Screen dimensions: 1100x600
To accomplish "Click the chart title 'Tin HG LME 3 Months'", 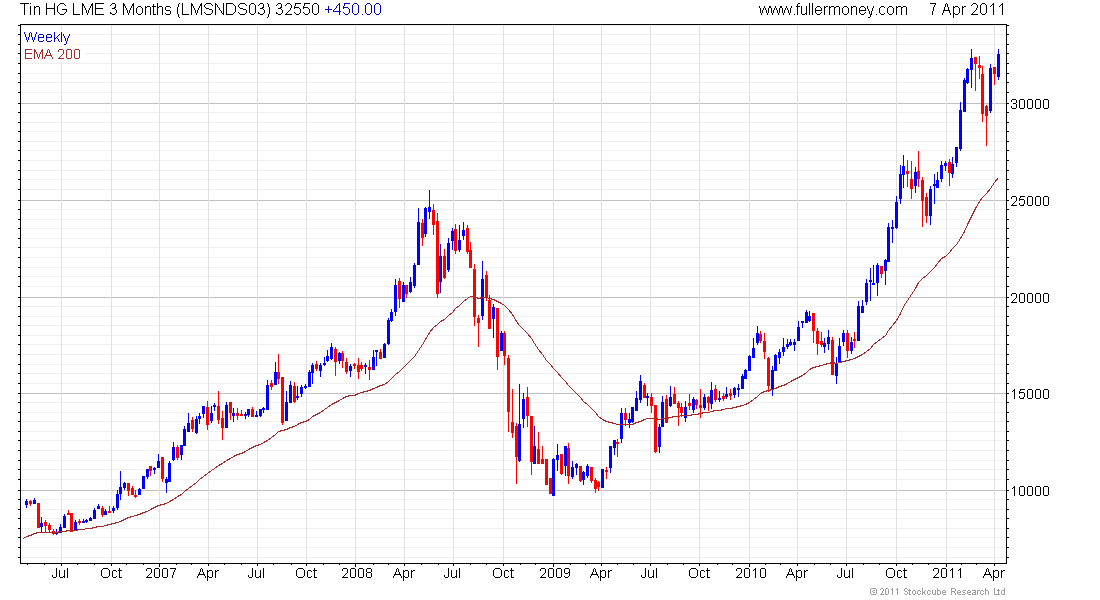I will pos(95,10).
